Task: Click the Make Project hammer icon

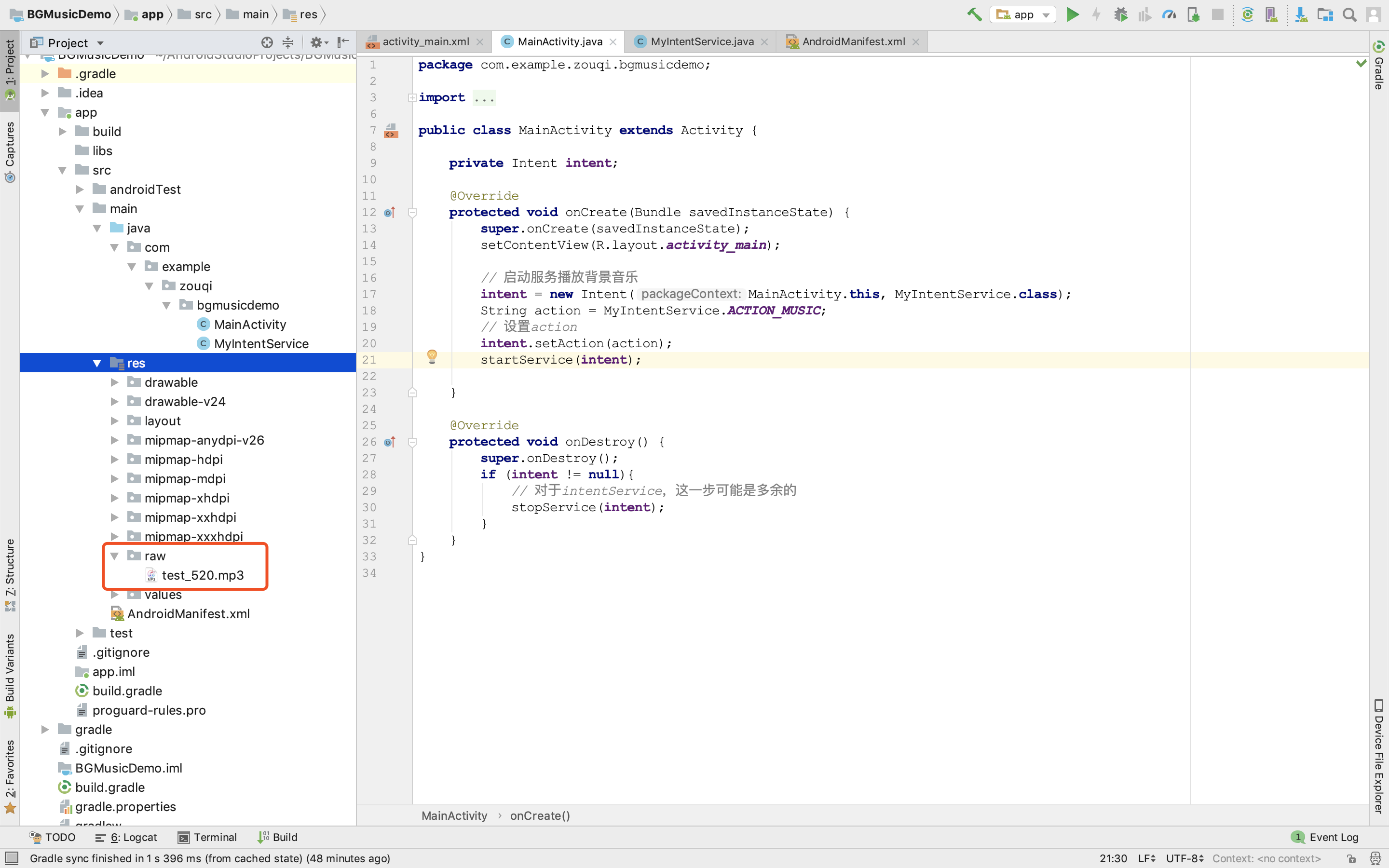Action: coord(974,14)
